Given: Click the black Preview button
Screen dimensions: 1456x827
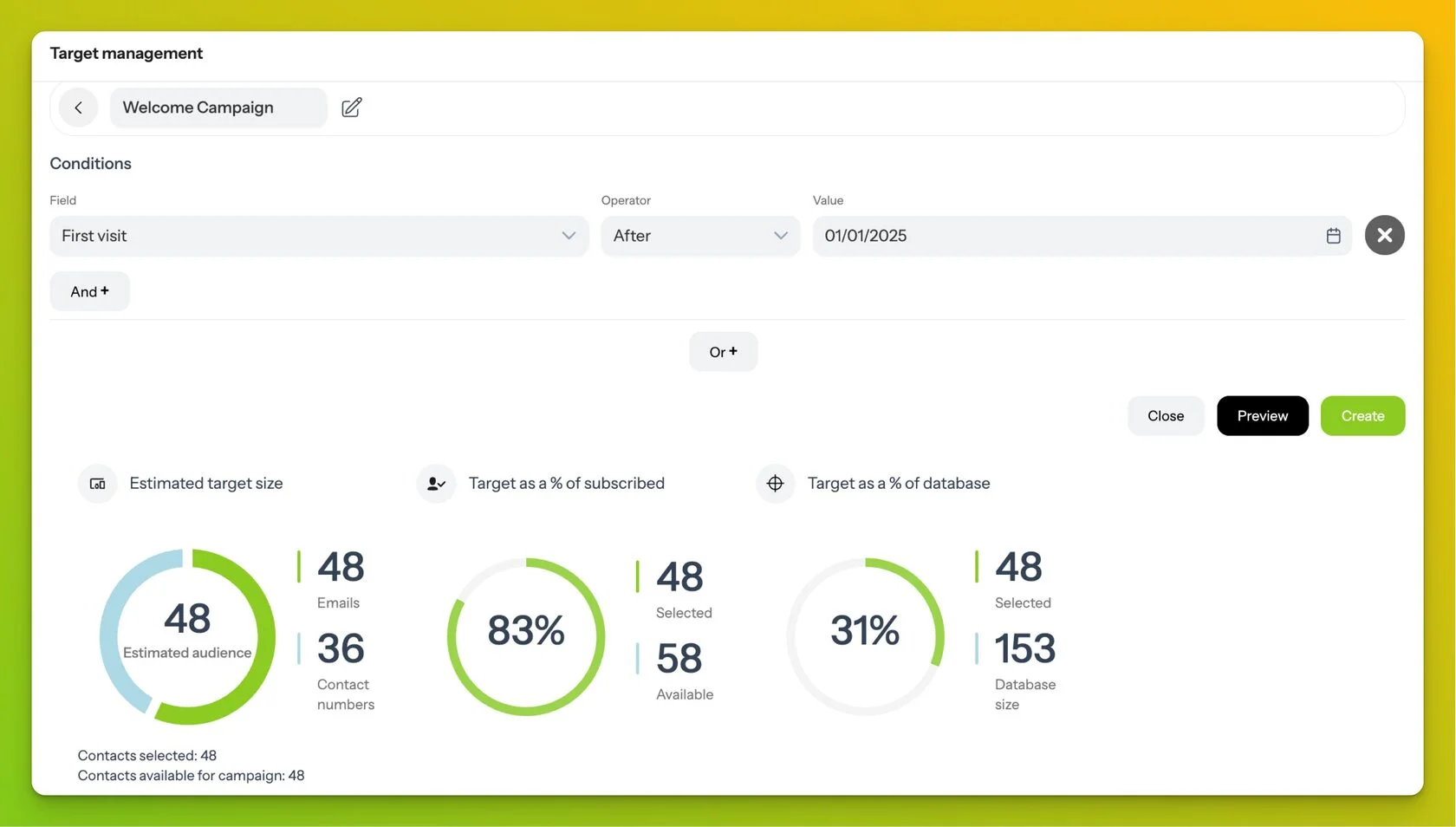Looking at the screenshot, I should 1262,416.
